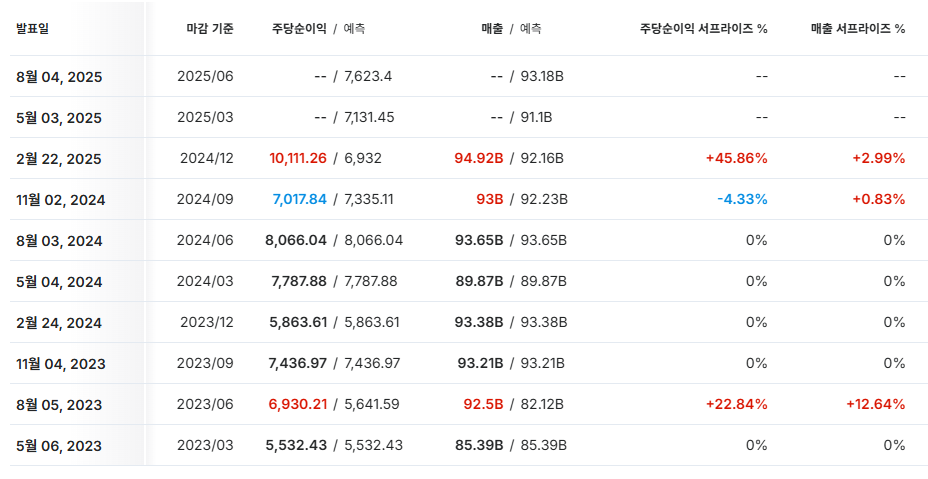
Task: Select the 11월 04, 2023 date cell
Action: 60,364
